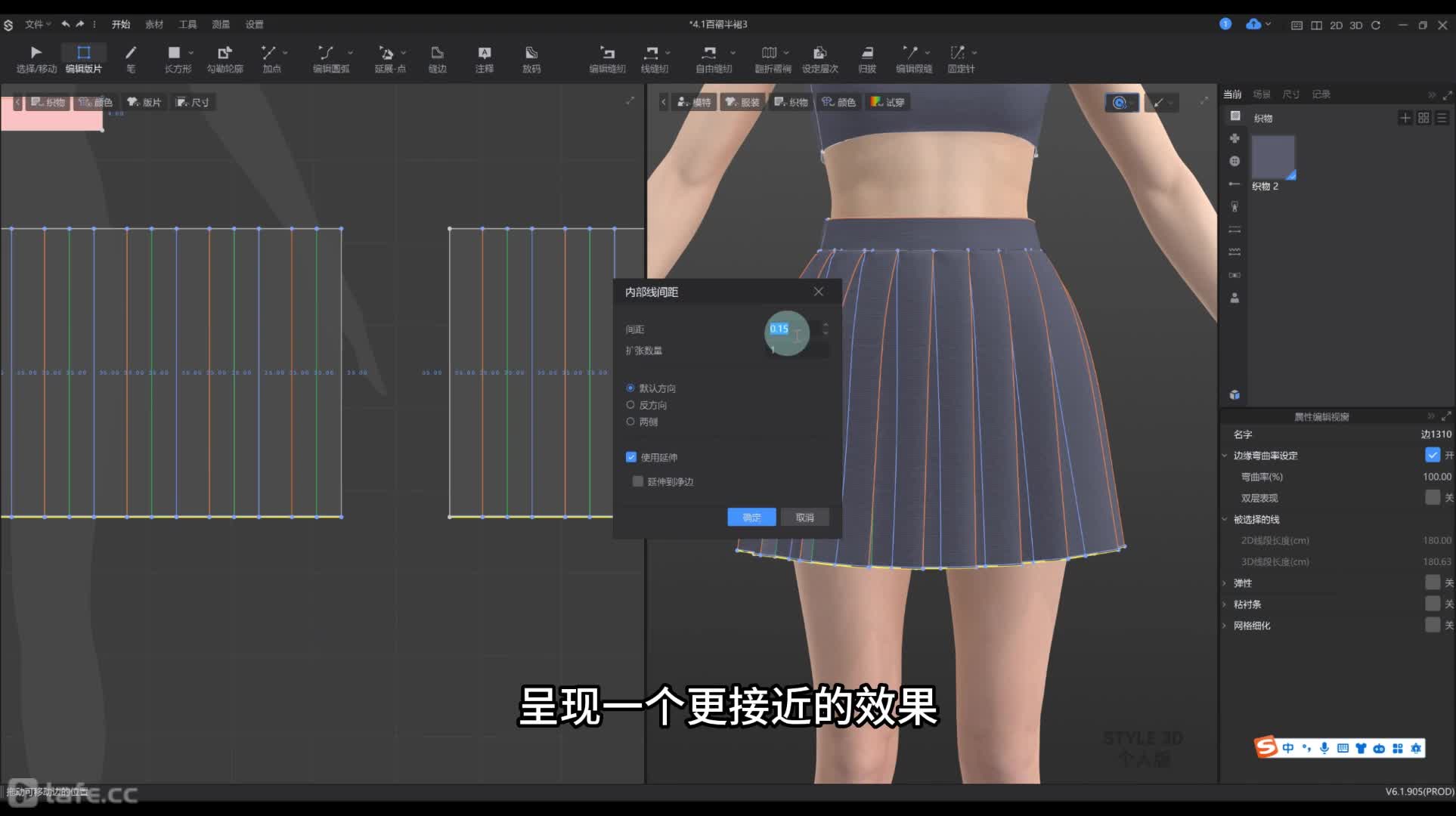
Task: Confirm dialog with 确定 button
Action: pyautogui.click(x=751, y=517)
